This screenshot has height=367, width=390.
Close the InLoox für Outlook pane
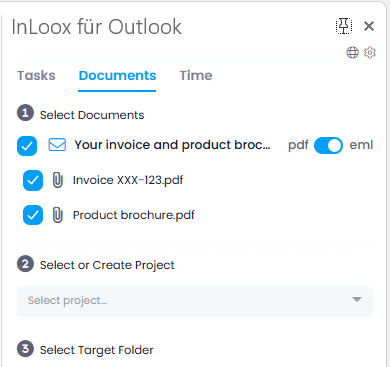click(x=369, y=26)
